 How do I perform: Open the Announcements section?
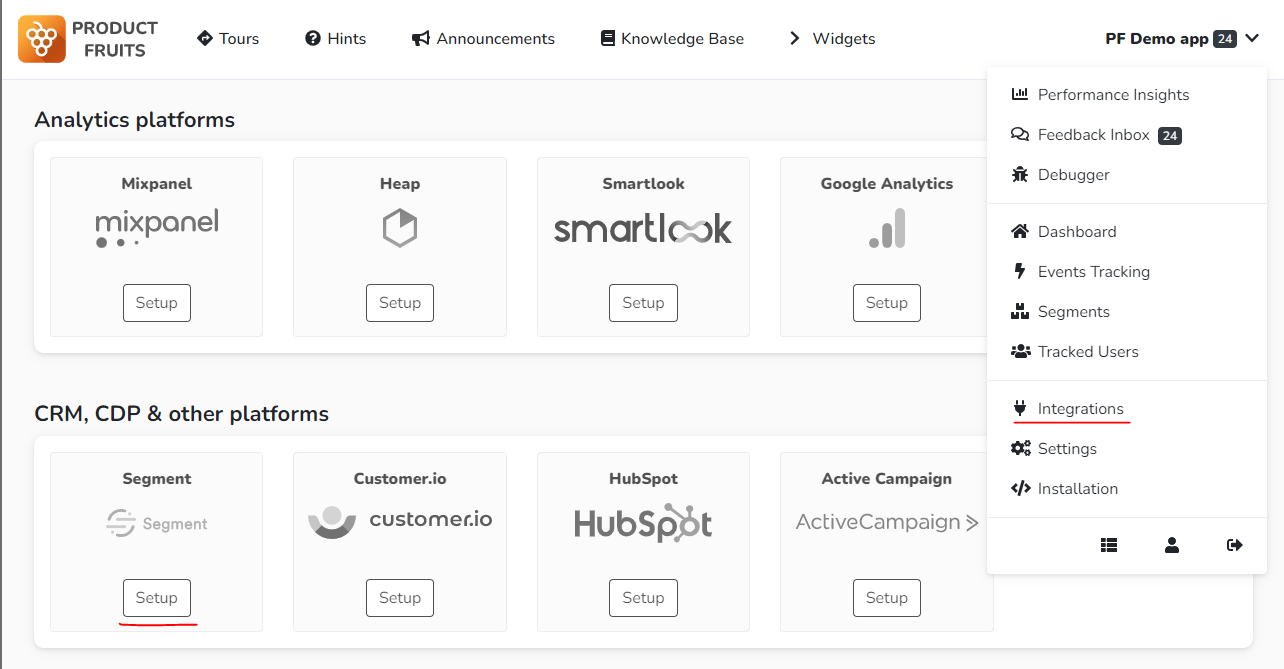(x=483, y=38)
